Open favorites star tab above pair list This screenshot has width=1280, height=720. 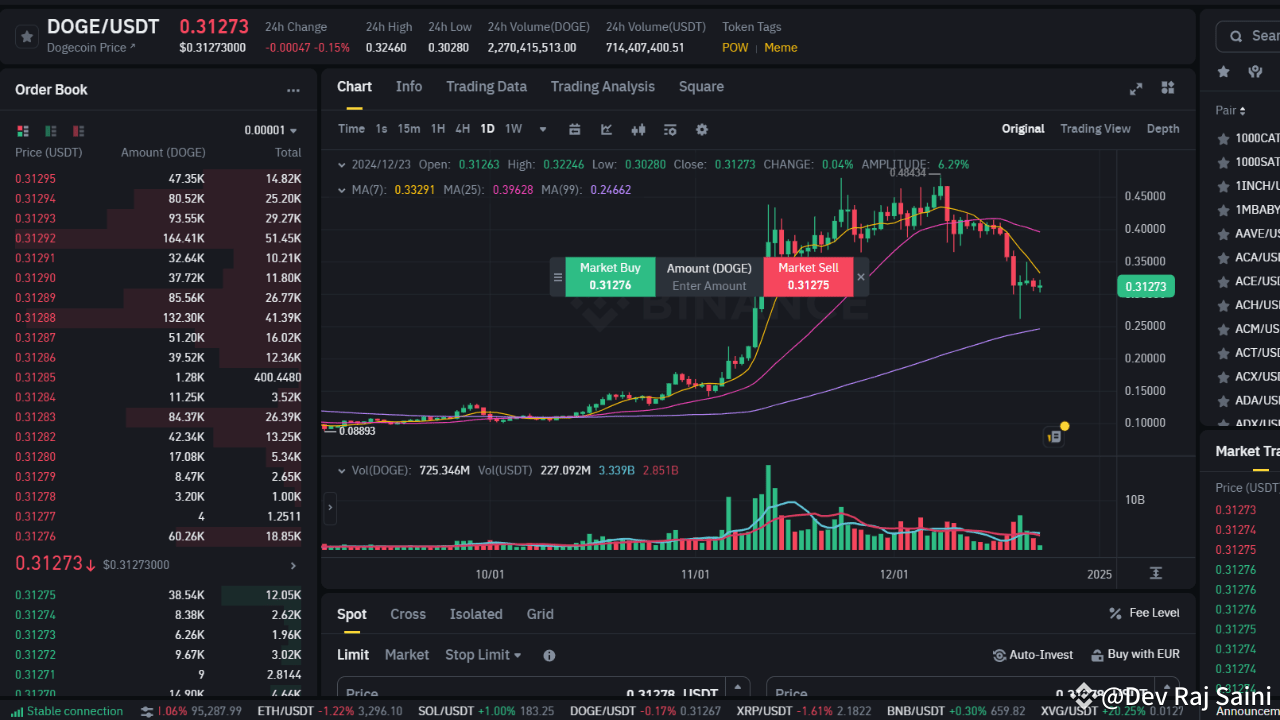(x=1223, y=72)
